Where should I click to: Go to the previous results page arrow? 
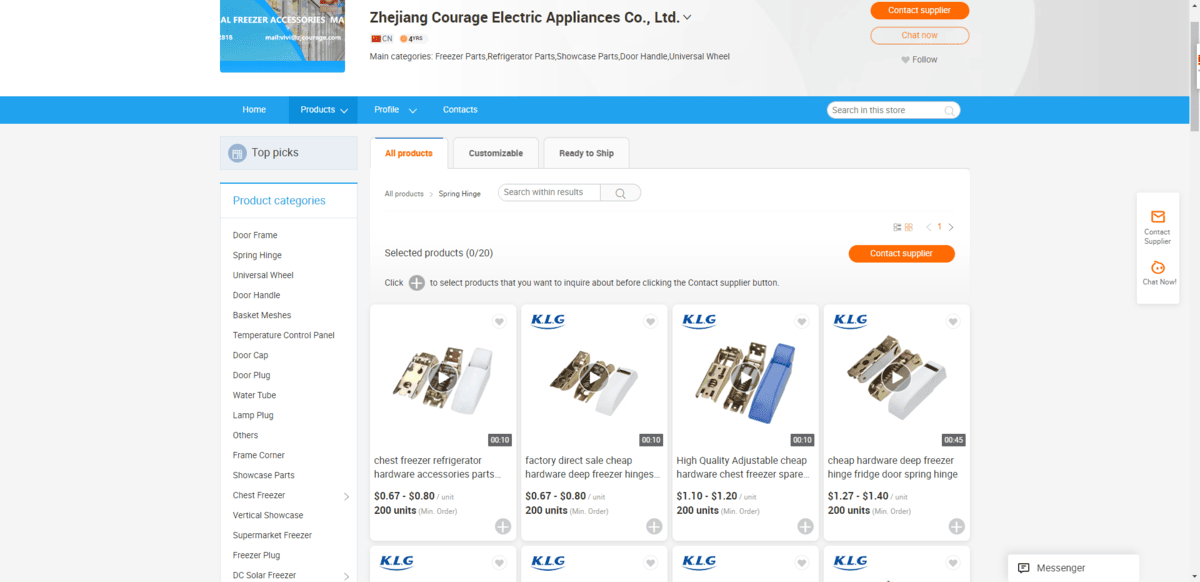click(x=928, y=228)
